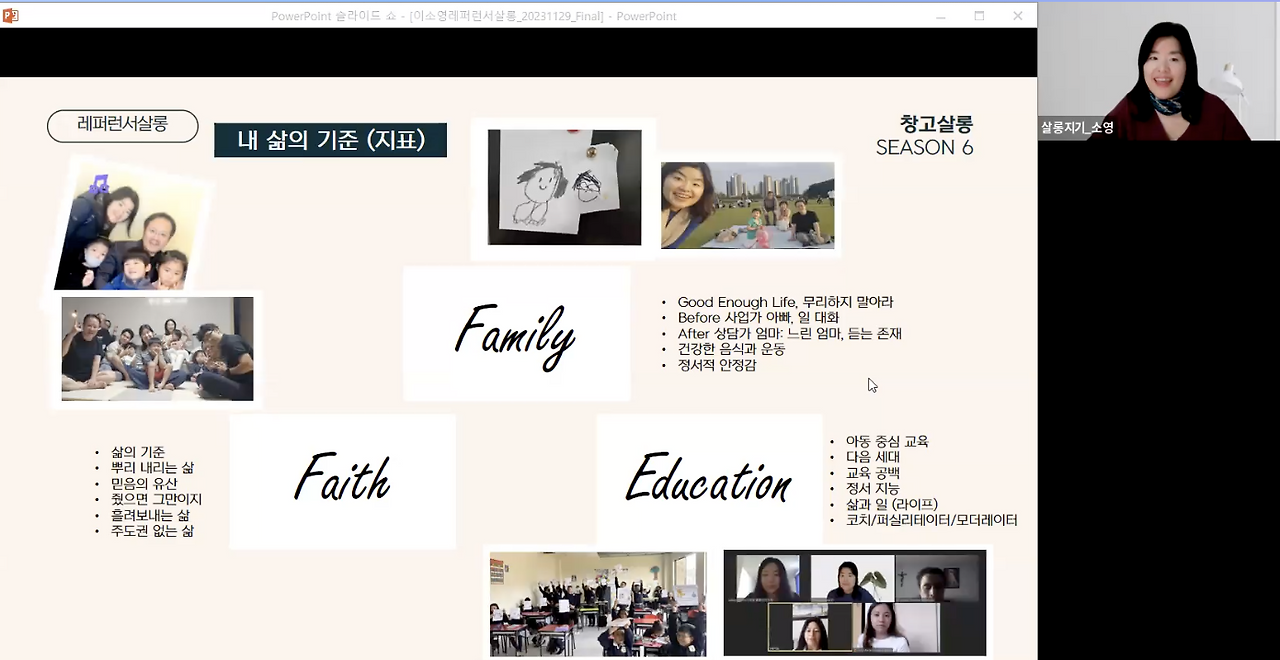The width and height of the screenshot is (1280, 660).
Task: Click the Faith title card
Action: point(342,481)
